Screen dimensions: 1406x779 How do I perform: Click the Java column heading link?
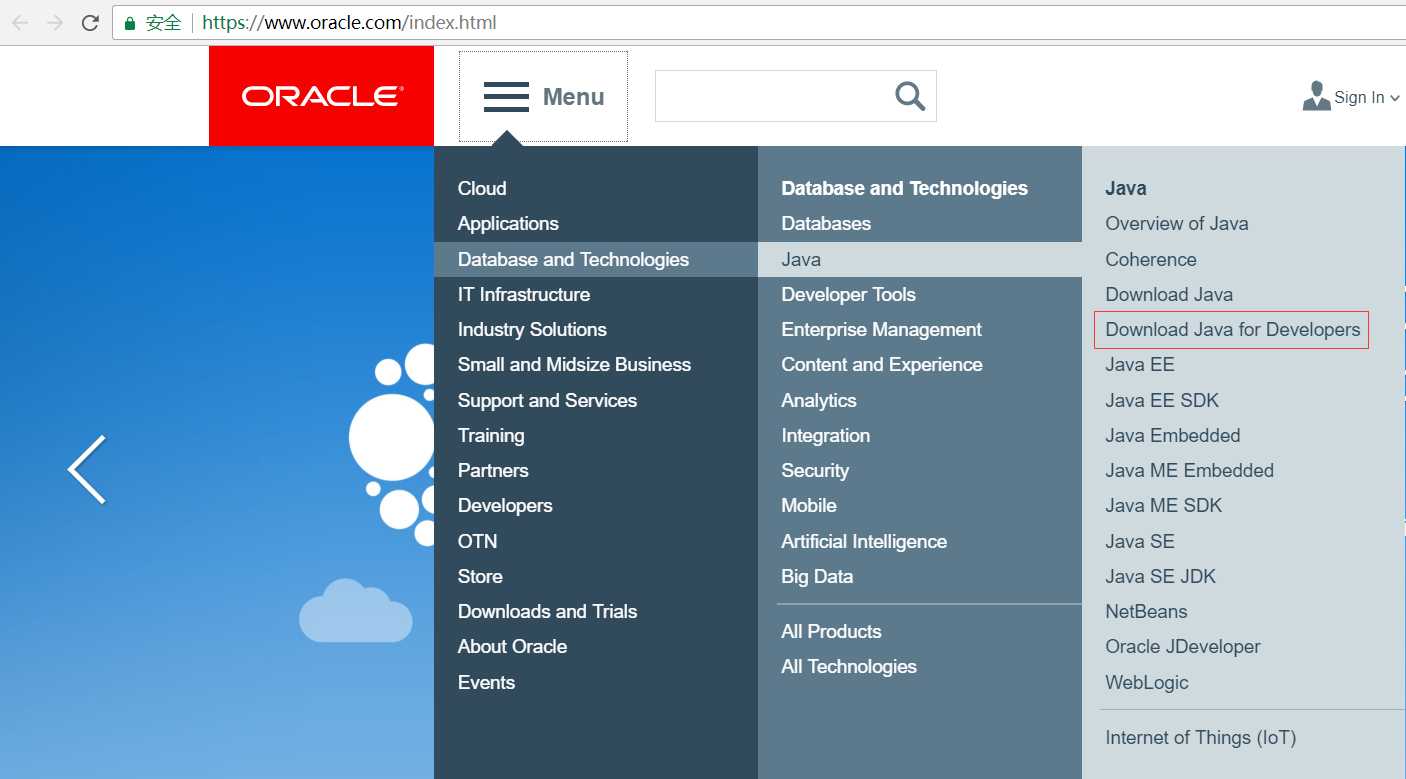point(1125,188)
